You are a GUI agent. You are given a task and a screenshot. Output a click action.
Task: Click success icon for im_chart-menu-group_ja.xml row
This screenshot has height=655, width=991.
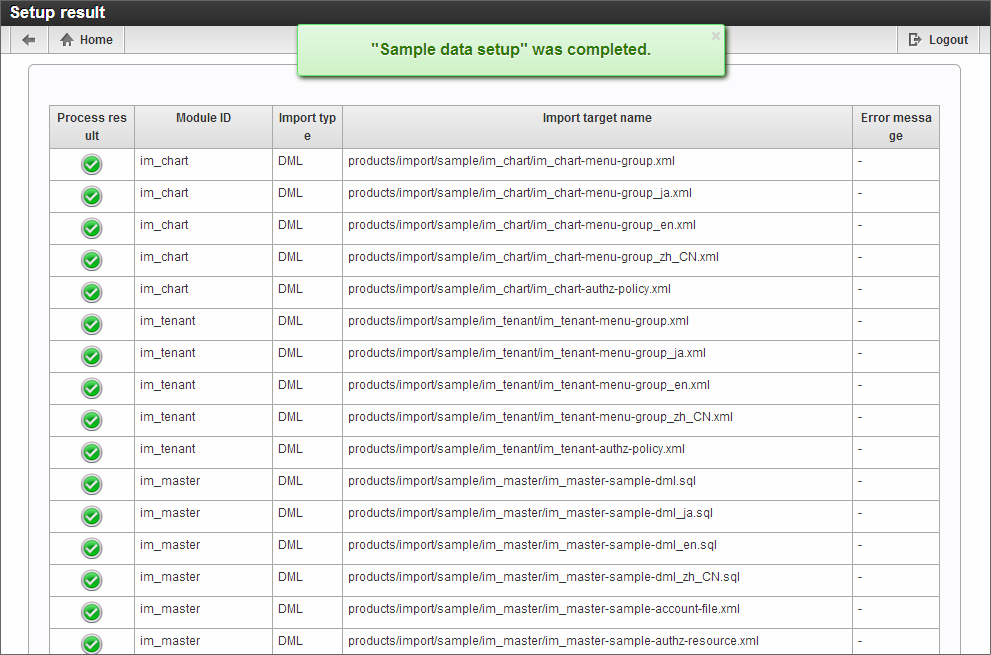pyautogui.click(x=92, y=197)
